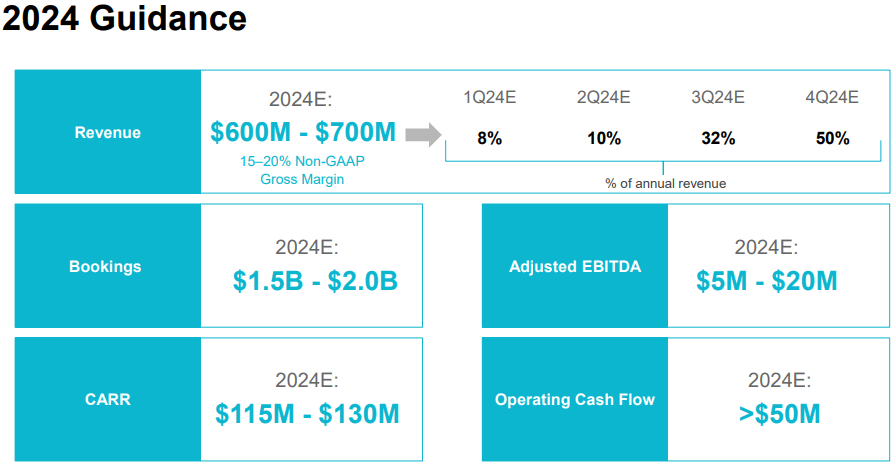The height and width of the screenshot is (462, 893).
Task: Click the $600M - $700M revenue figure
Action: pyautogui.click(x=303, y=132)
